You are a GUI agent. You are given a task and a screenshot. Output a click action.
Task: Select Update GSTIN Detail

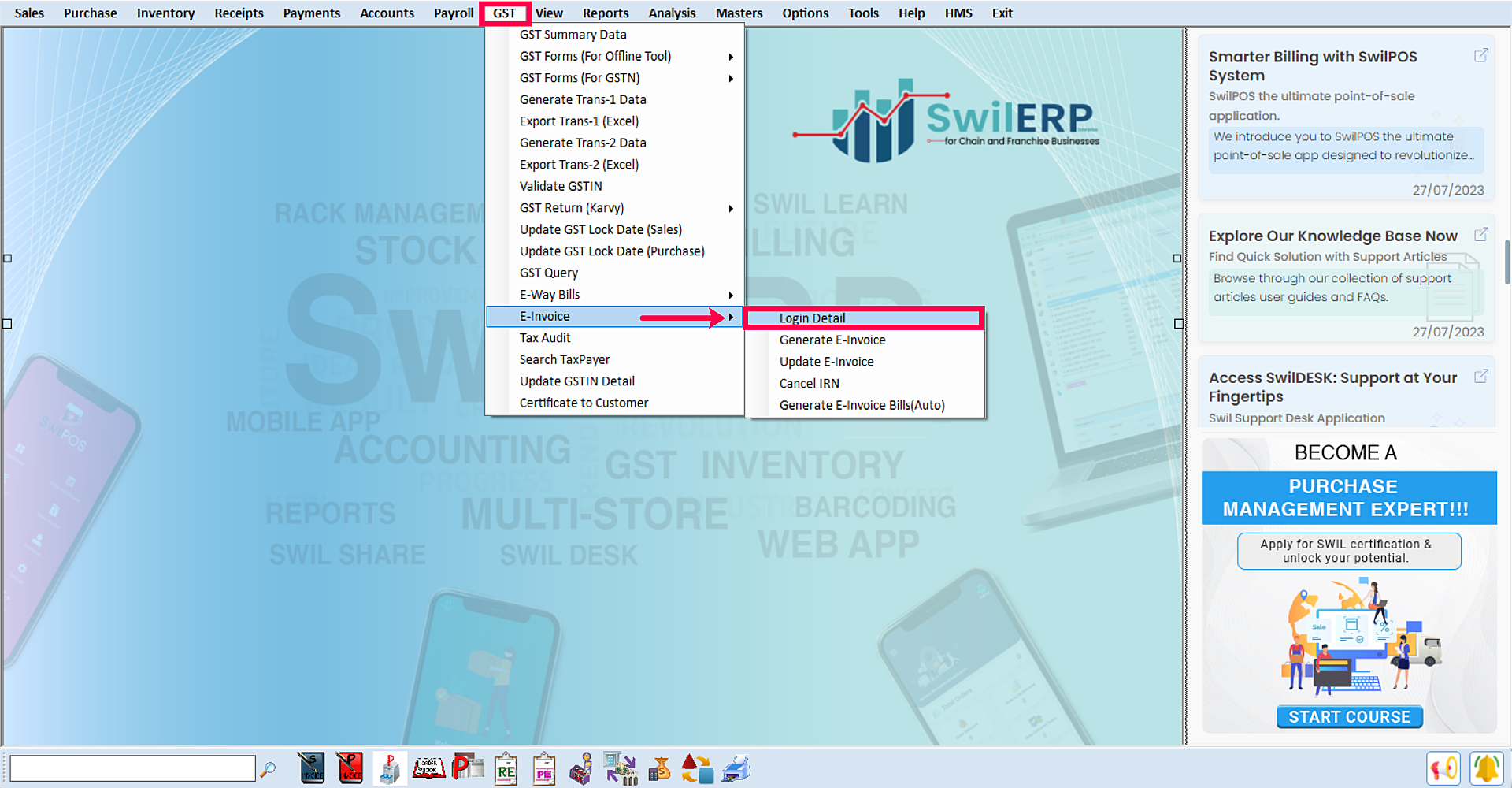point(615,381)
